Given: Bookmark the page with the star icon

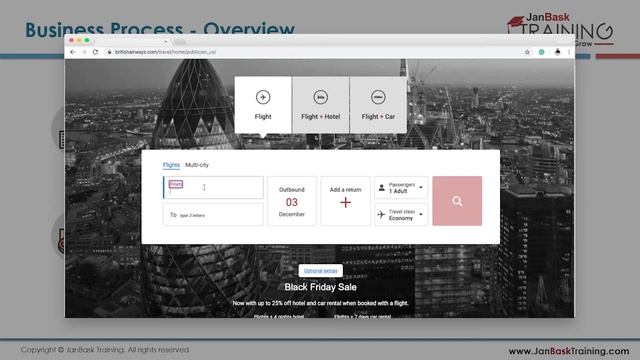Looking at the screenshot, I should pyautogui.click(x=527, y=52).
